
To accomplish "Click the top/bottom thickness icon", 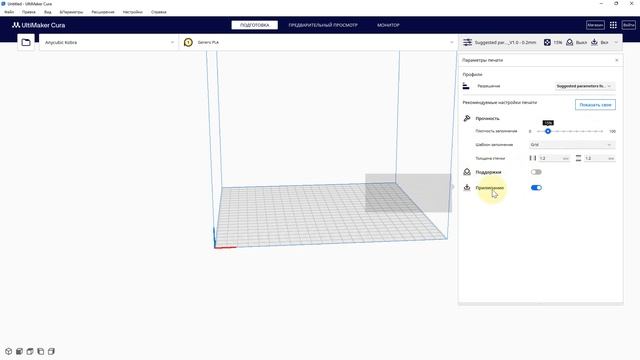I will 578,158.
